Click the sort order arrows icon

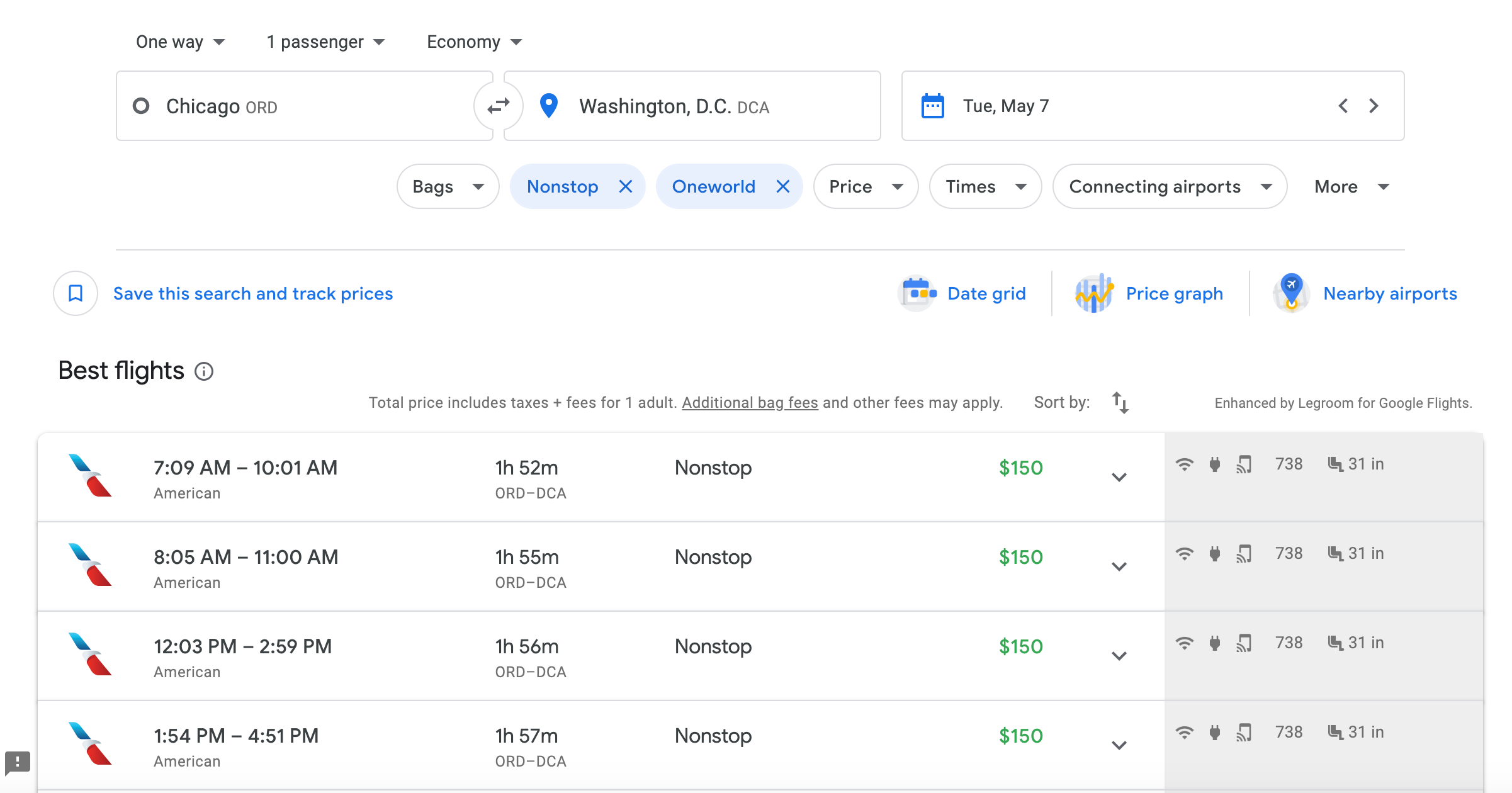pos(1120,403)
